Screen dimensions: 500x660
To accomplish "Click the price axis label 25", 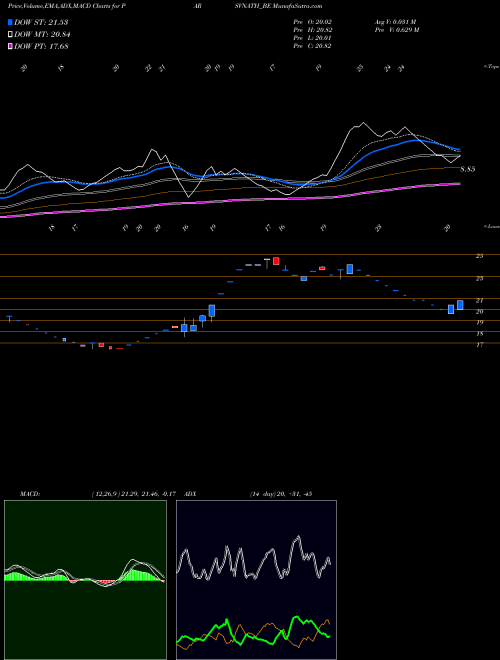I will pyautogui.click(x=479, y=256).
